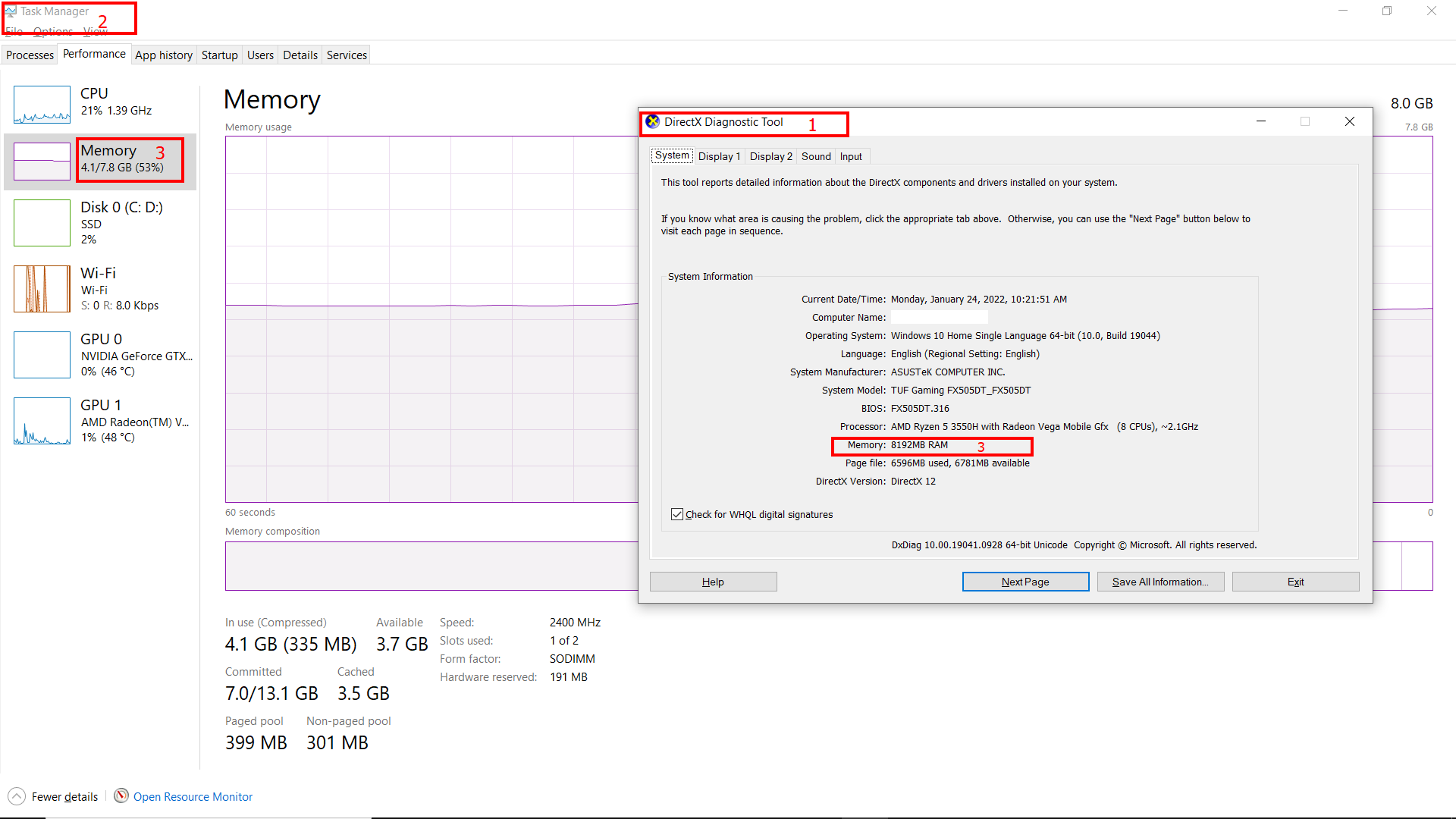
Task: Click Save All Information button
Action: tap(1160, 582)
